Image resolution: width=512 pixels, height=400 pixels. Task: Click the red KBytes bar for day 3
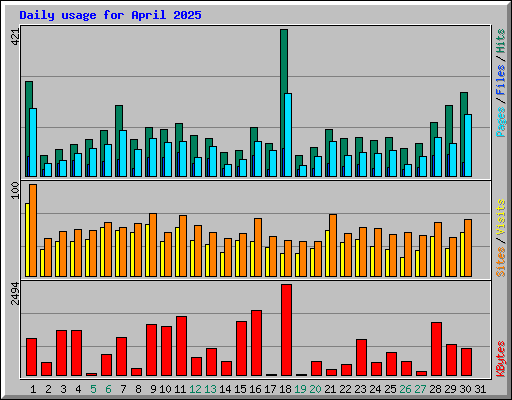(61, 353)
